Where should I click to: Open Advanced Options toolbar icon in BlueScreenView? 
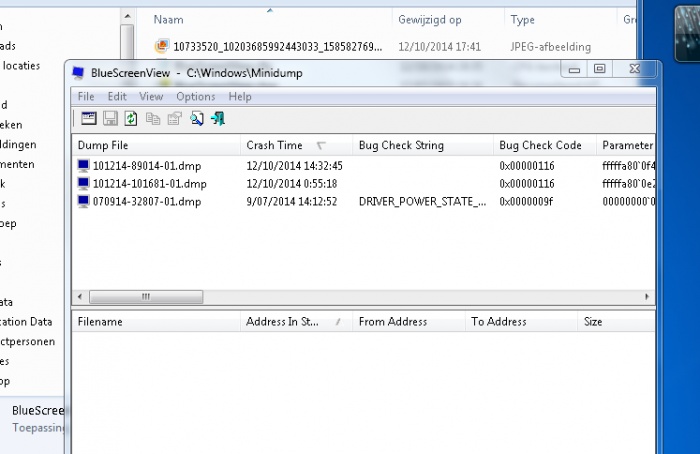point(89,119)
